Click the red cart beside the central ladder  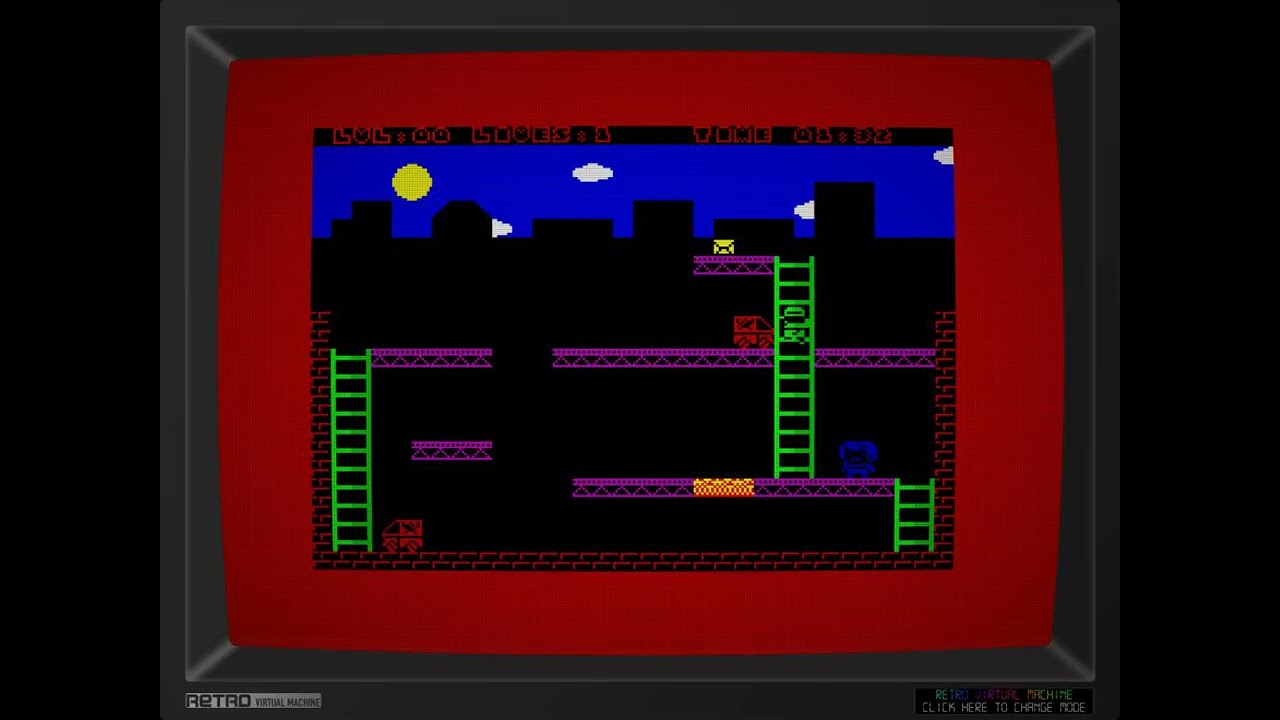pyautogui.click(x=753, y=332)
